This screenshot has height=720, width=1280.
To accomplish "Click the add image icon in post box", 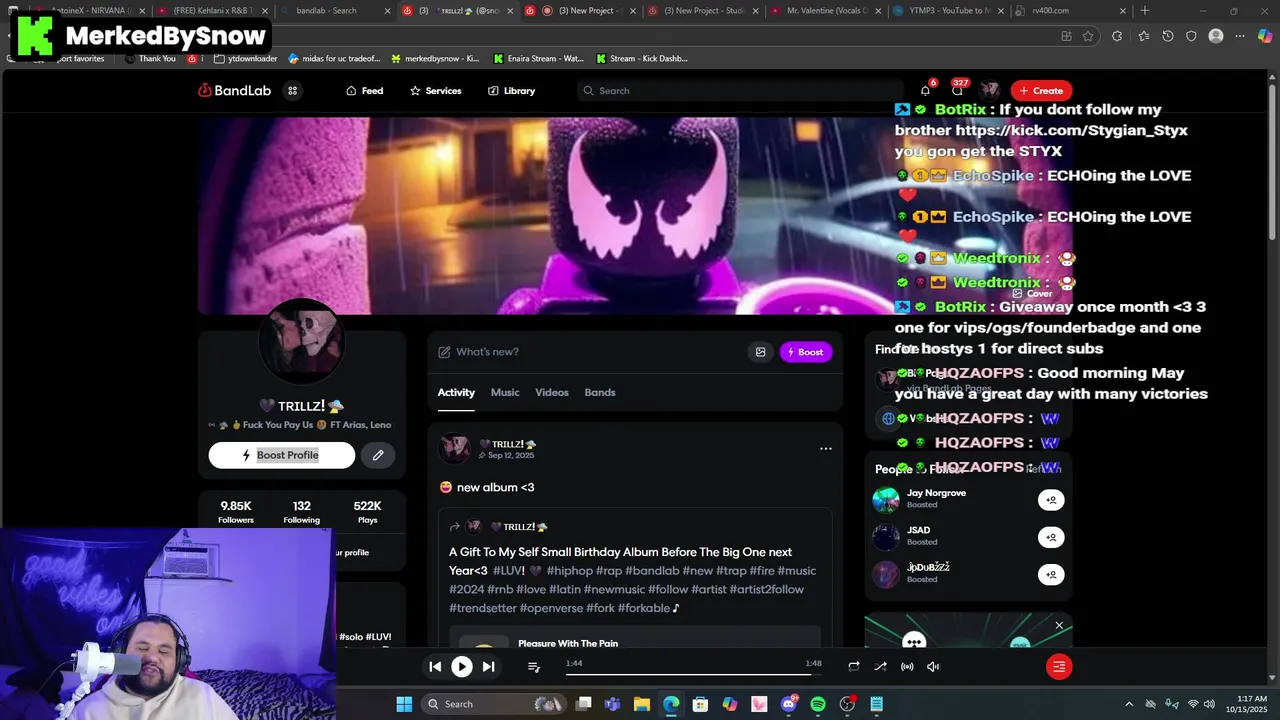I will point(760,352).
